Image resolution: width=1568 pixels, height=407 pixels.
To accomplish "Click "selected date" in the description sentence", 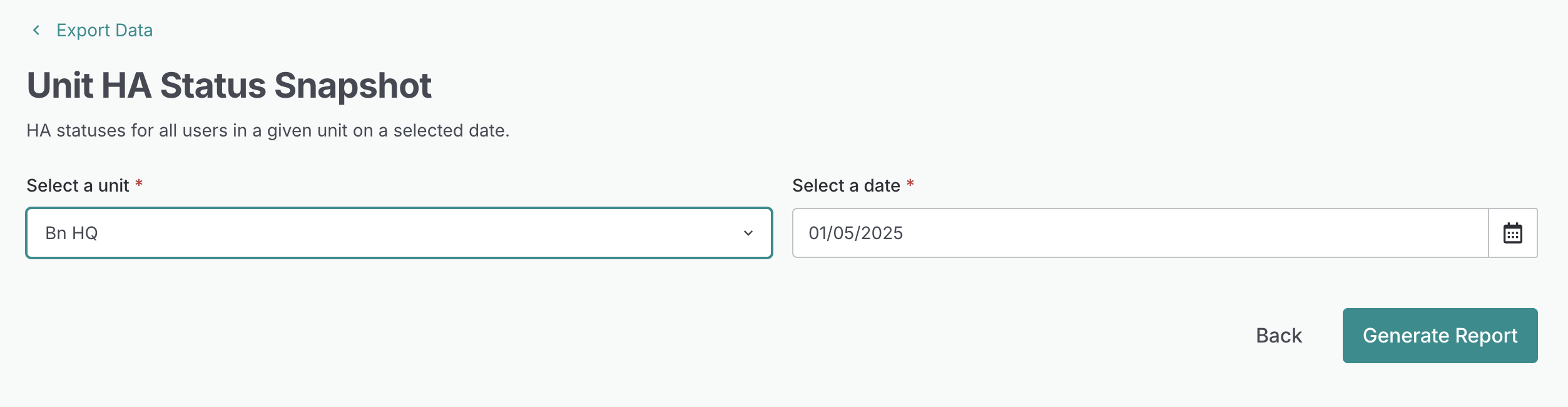I will point(451,130).
